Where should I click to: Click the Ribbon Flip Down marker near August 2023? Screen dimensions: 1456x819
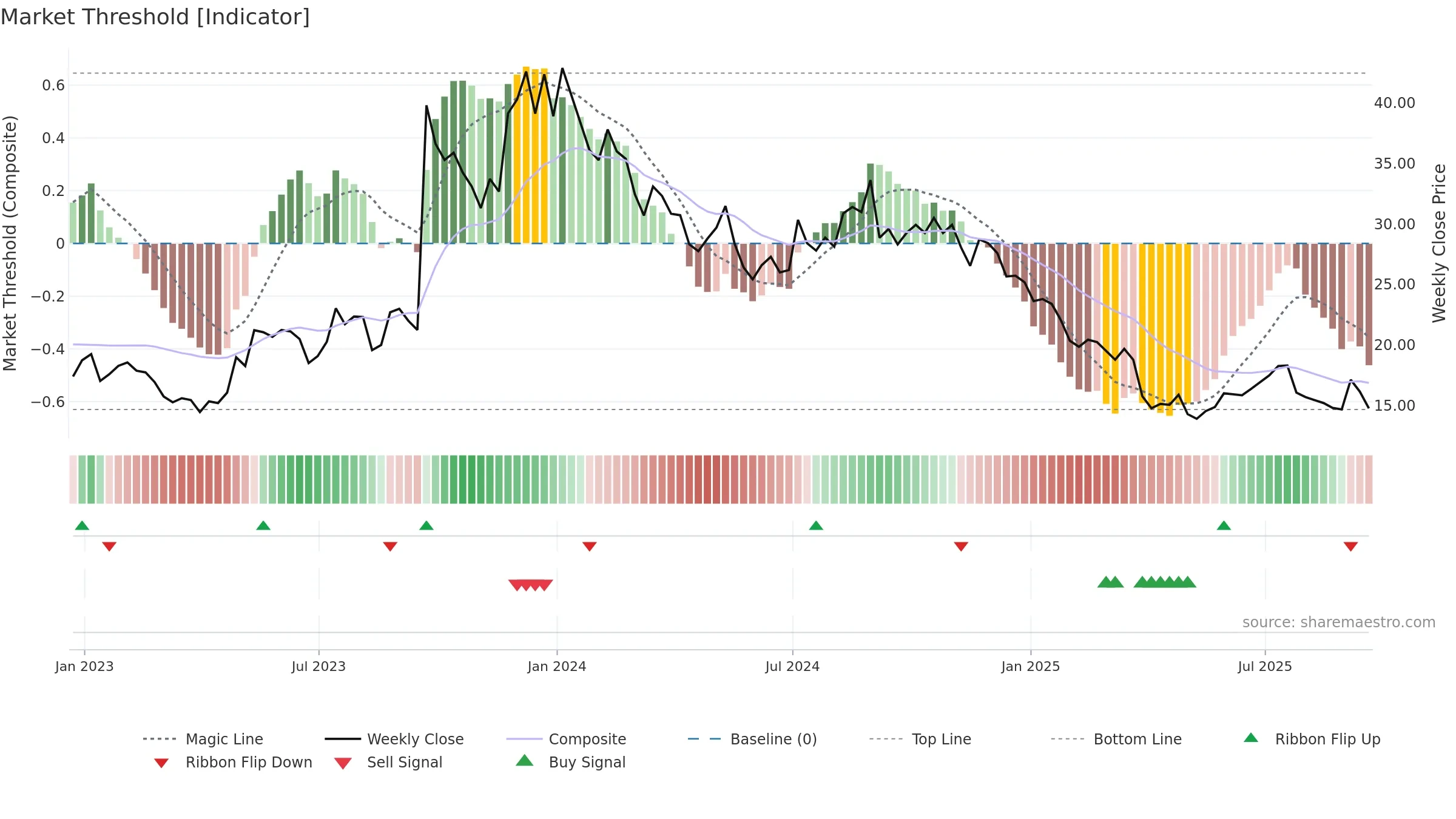390,547
